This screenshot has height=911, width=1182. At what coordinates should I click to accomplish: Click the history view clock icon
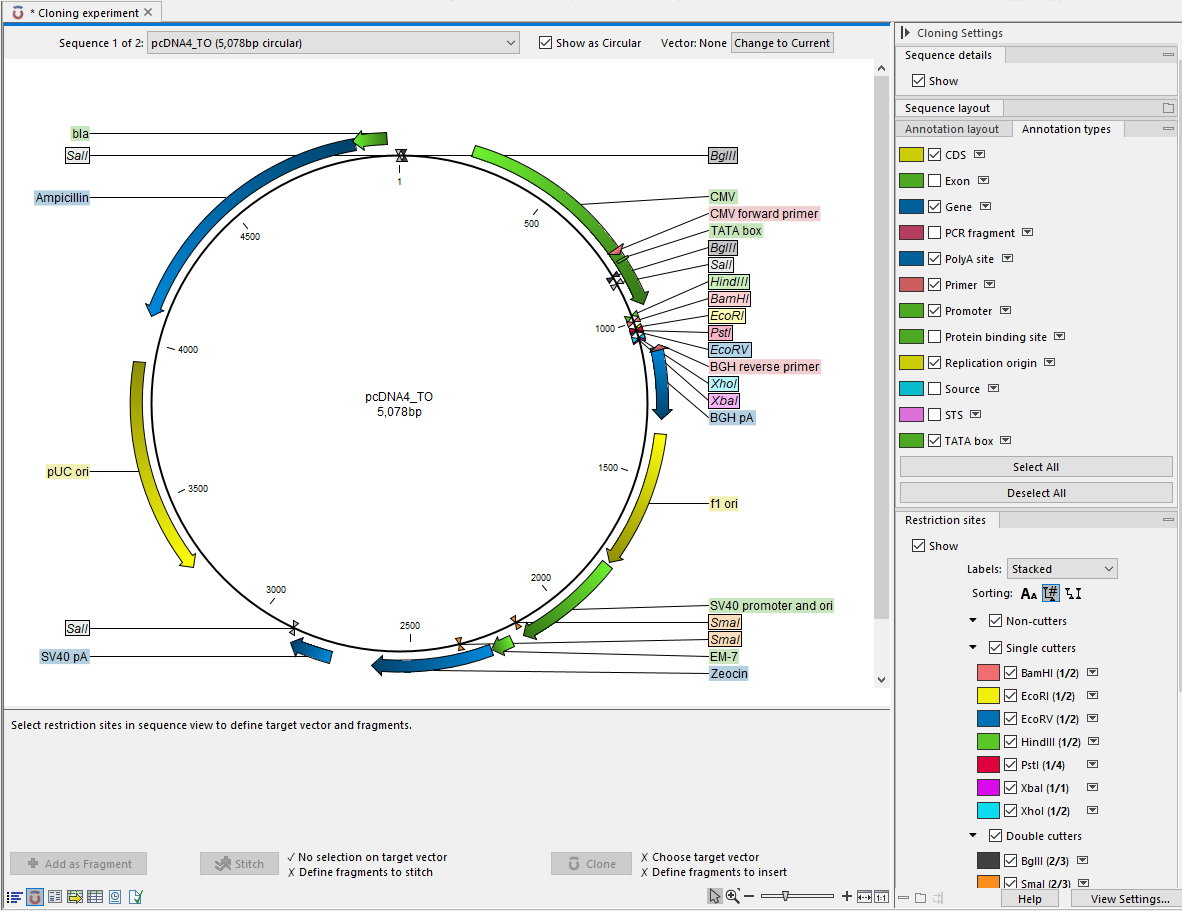(x=115, y=897)
